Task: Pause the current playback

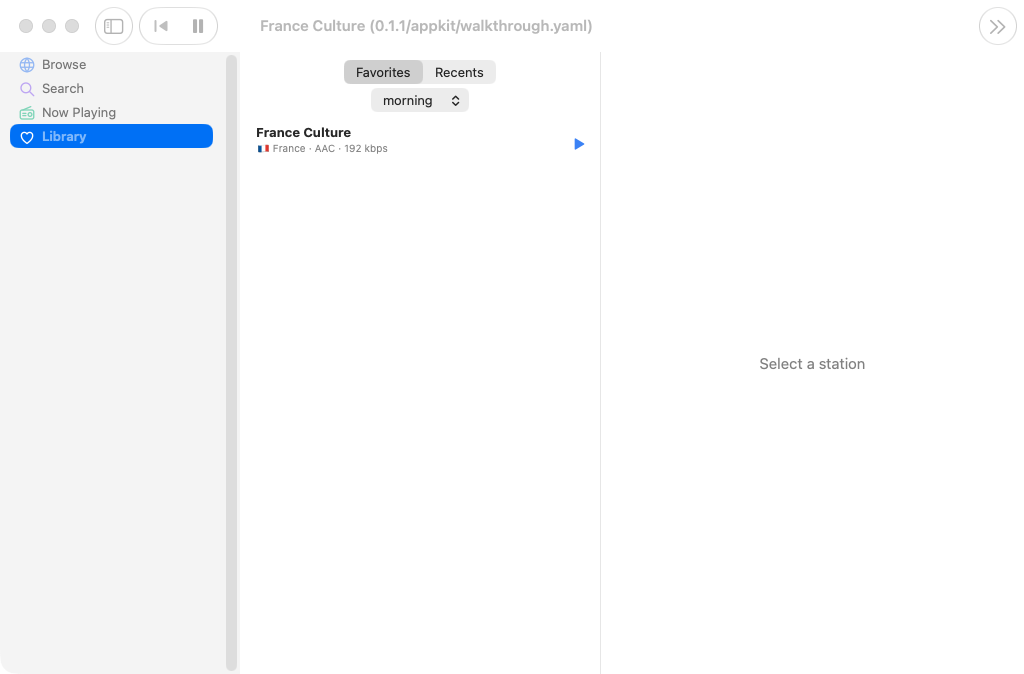Action: click(198, 26)
